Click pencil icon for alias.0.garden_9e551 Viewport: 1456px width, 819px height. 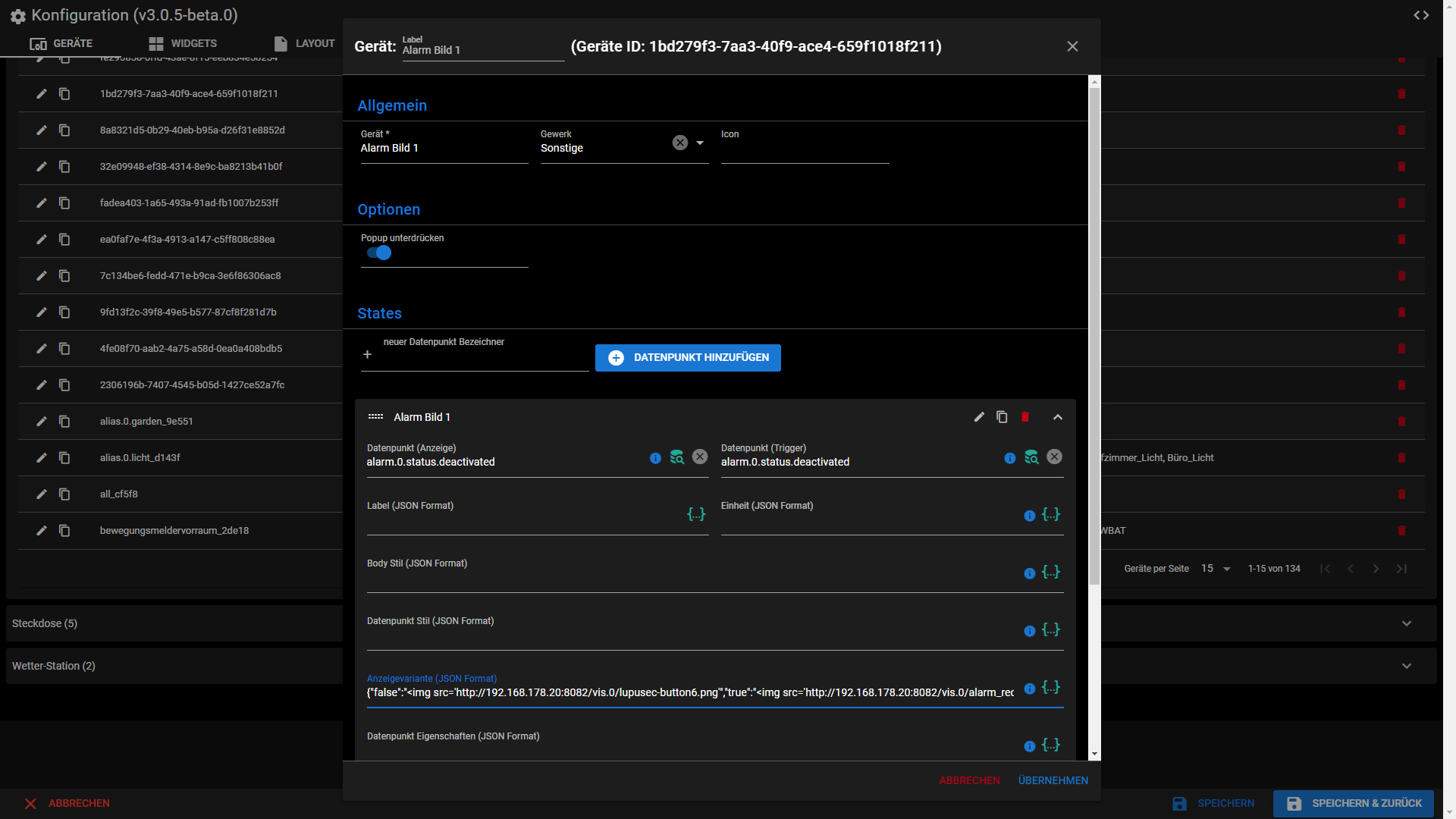(42, 422)
